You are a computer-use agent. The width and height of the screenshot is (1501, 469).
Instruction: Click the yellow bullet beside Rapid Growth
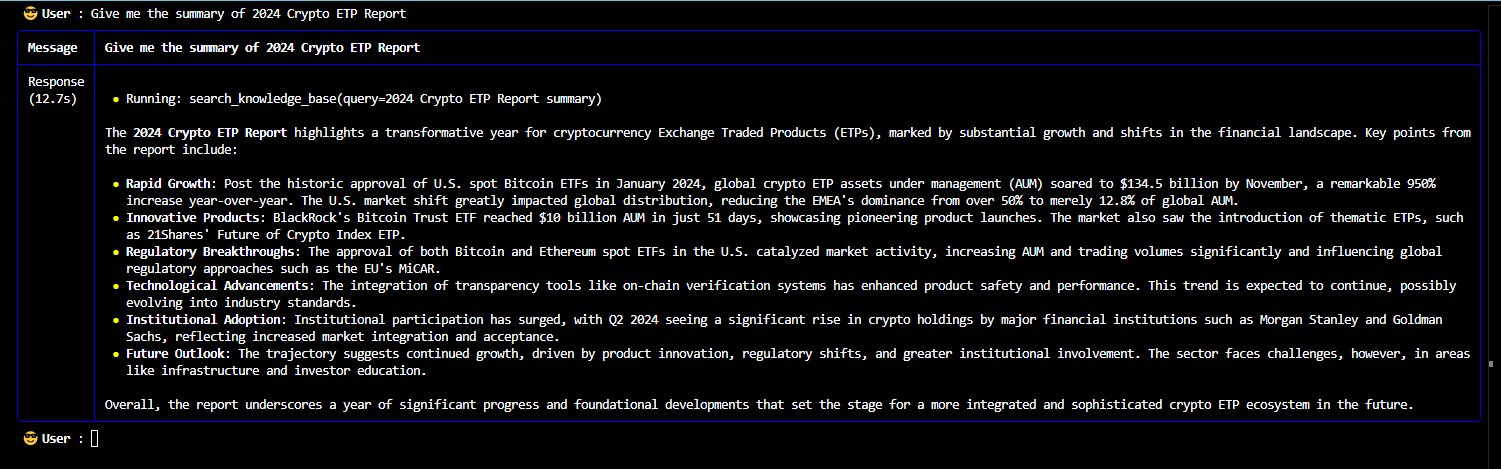pyautogui.click(x=116, y=184)
